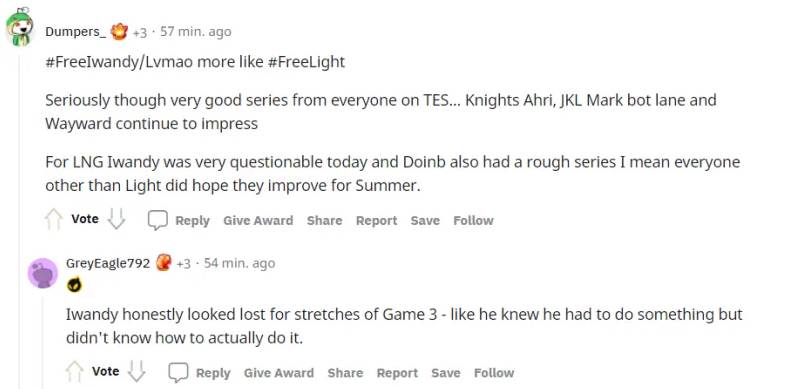The image size is (796, 389).
Task: Collapse the Dumpers_ comment thread line
Action: click(20, 218)
